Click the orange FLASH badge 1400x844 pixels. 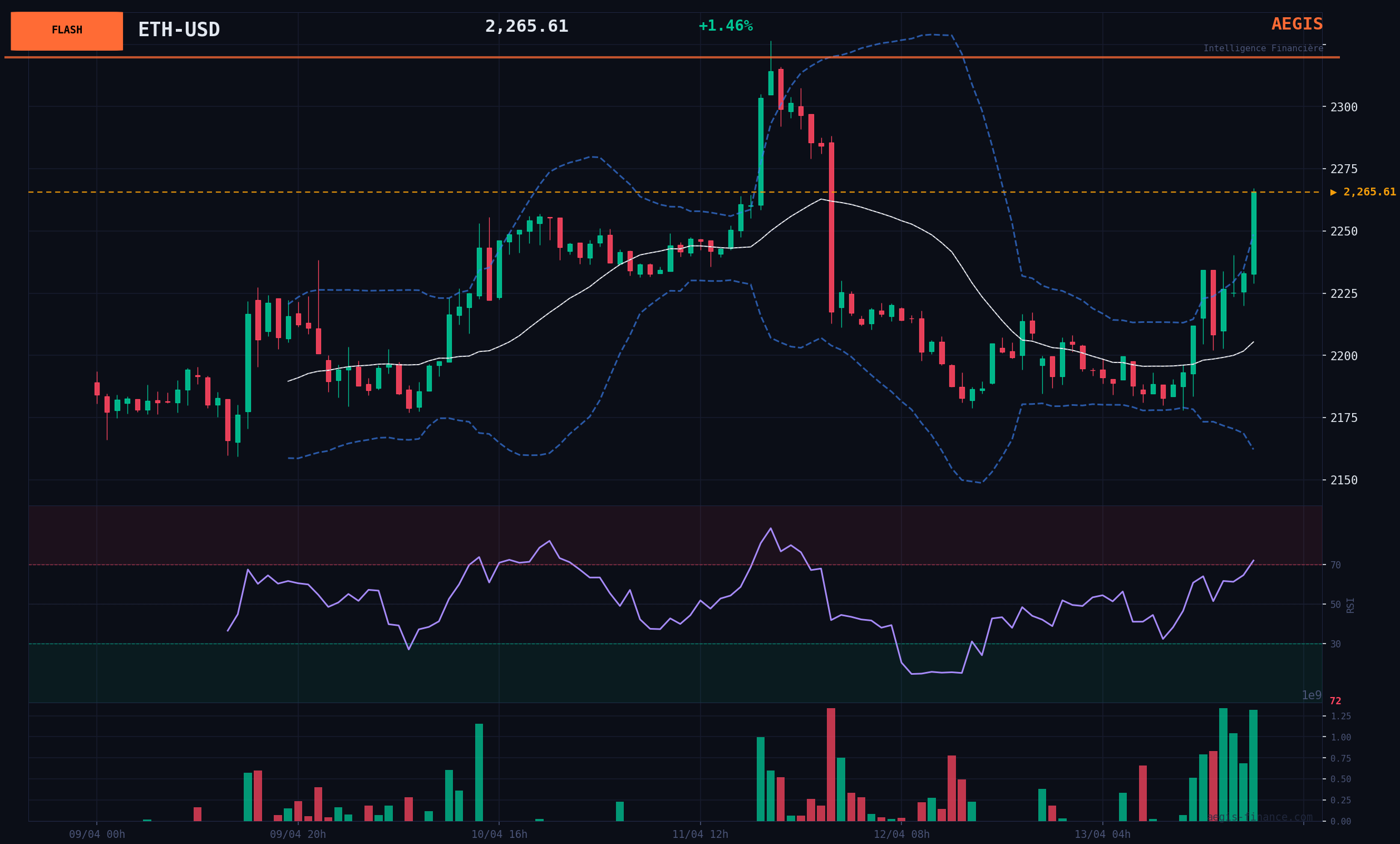click(x=66, y=31)
